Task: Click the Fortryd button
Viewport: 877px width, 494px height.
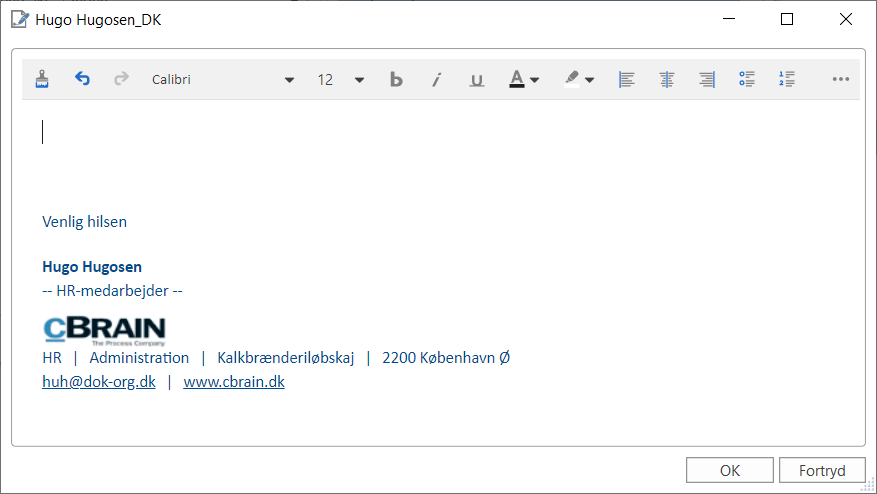Action: click(822, 471)
